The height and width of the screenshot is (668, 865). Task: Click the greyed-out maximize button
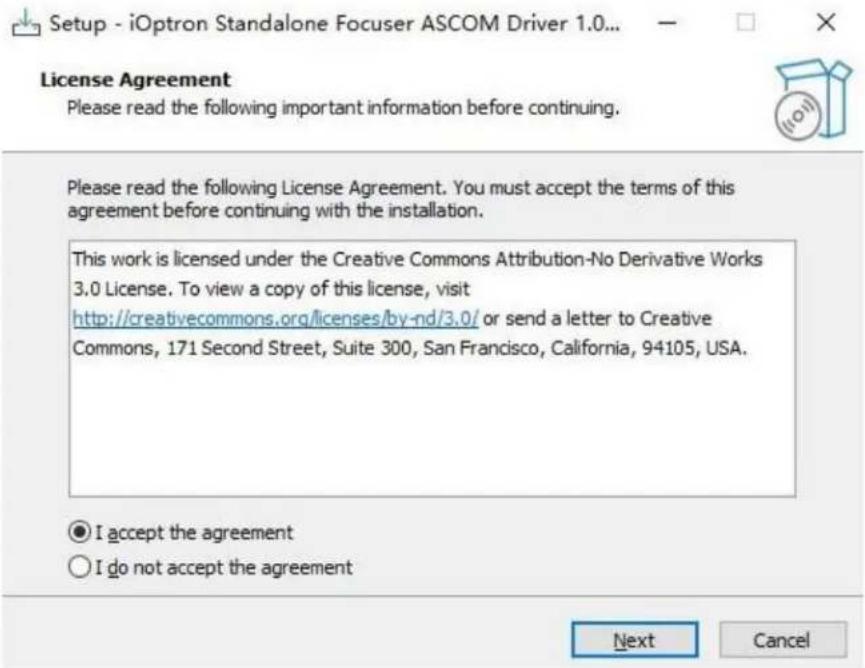pyautogui.click(x=746, y=23)
